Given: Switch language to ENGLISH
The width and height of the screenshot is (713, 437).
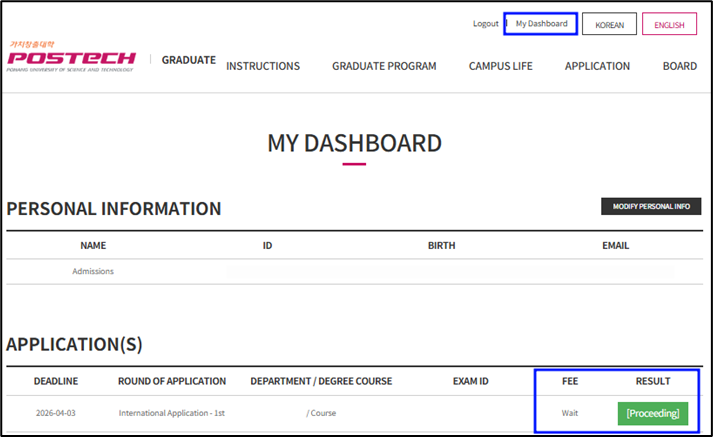Looking at the screenshot, I should point(669,24).
